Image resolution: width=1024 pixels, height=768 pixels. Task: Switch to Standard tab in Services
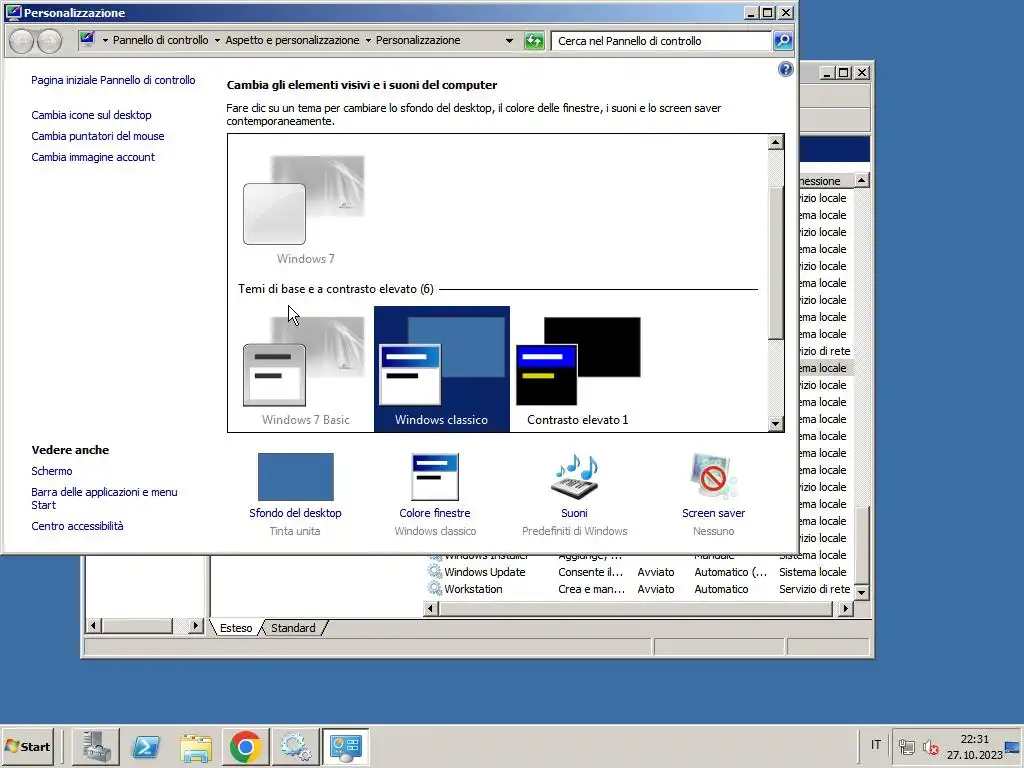293,628
